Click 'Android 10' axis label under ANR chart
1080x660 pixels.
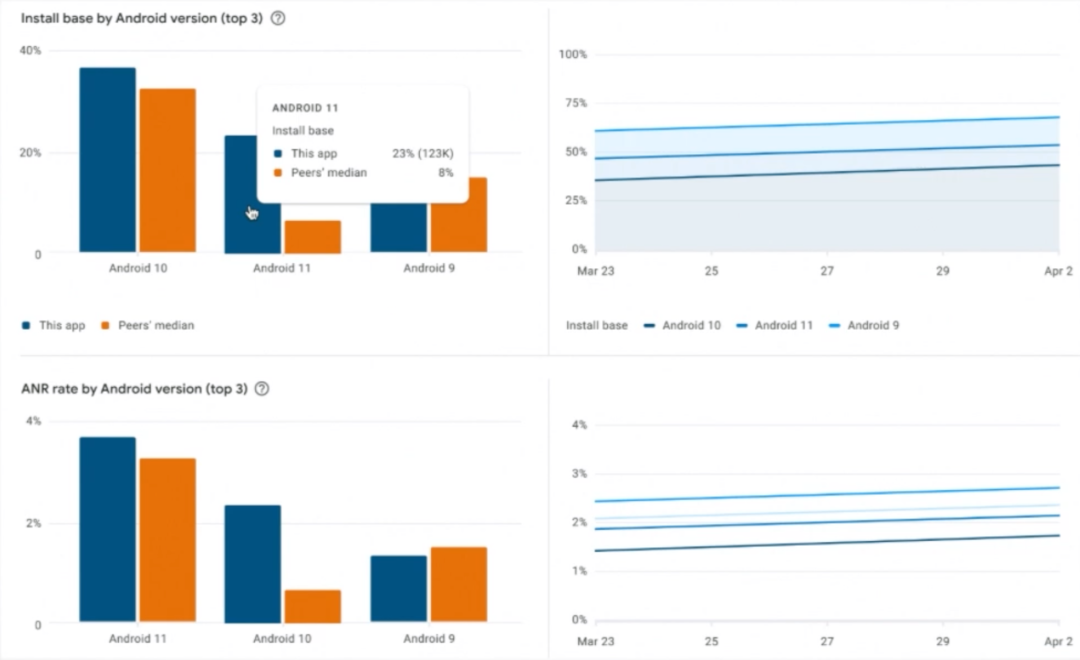coord(282,639)
